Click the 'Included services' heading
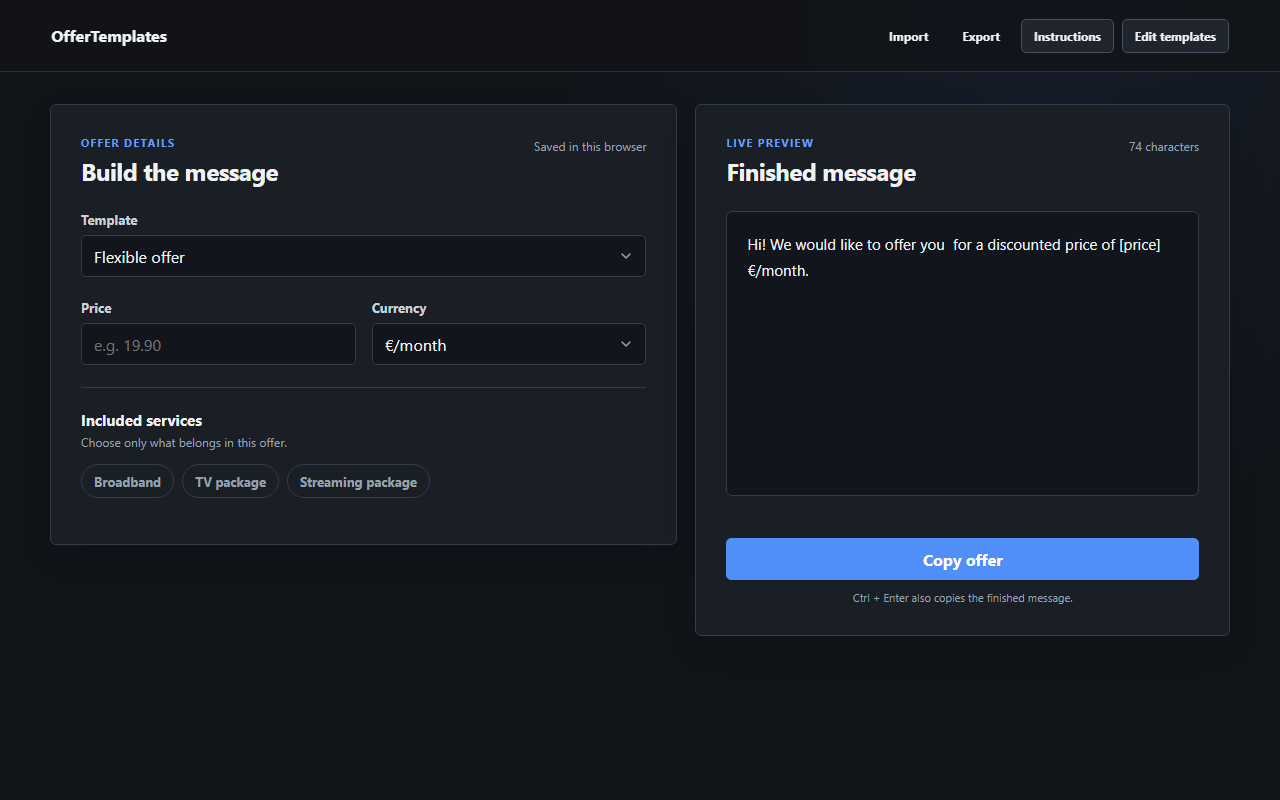This screenshot has height=800, width=1280. (141, 421)
